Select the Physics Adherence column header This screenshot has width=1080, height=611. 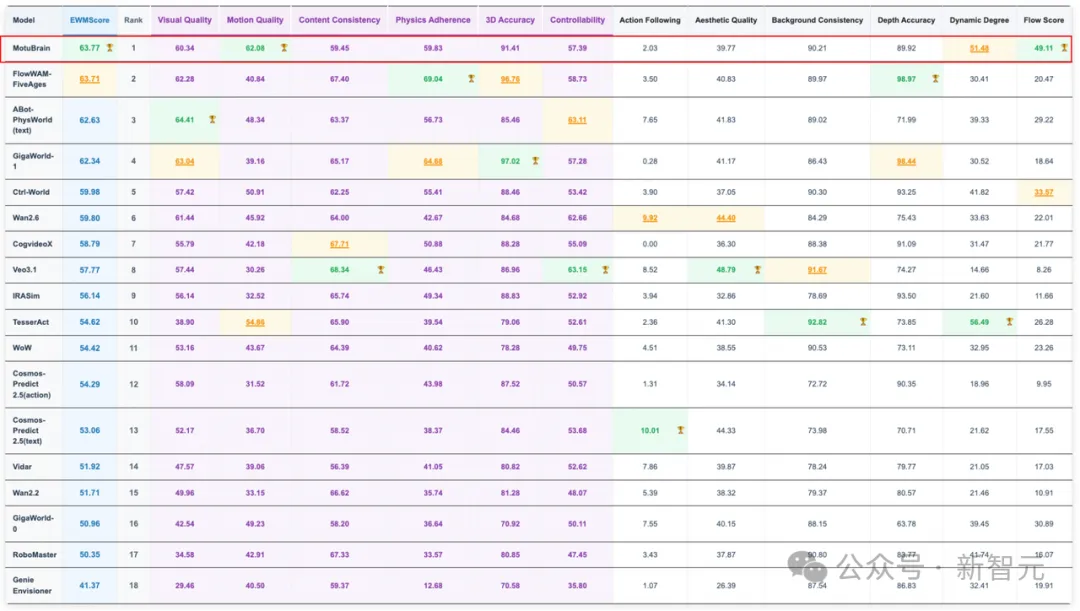[x=432, y=20]
